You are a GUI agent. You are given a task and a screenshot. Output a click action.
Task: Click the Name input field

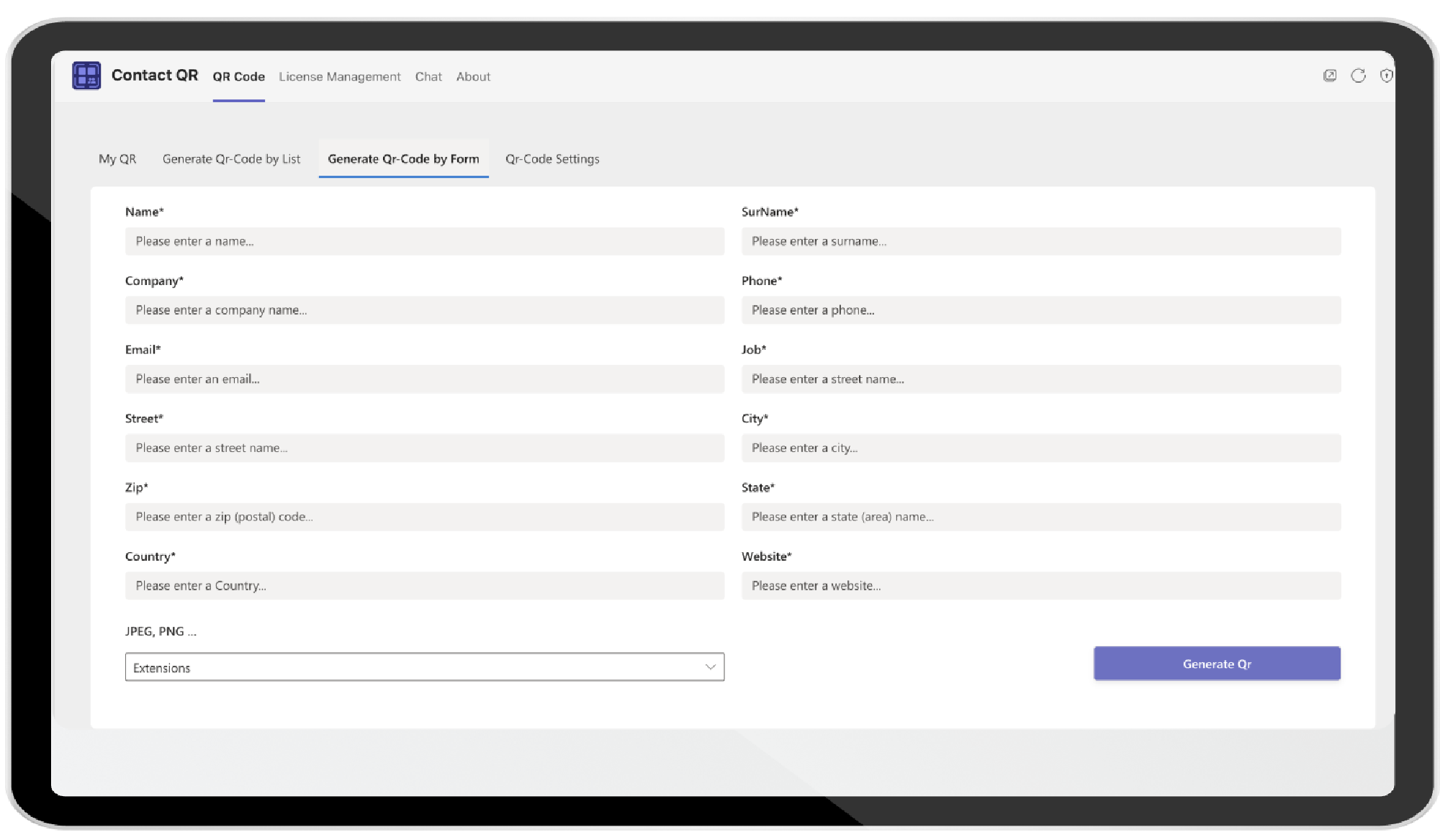[x=425, y=241]
